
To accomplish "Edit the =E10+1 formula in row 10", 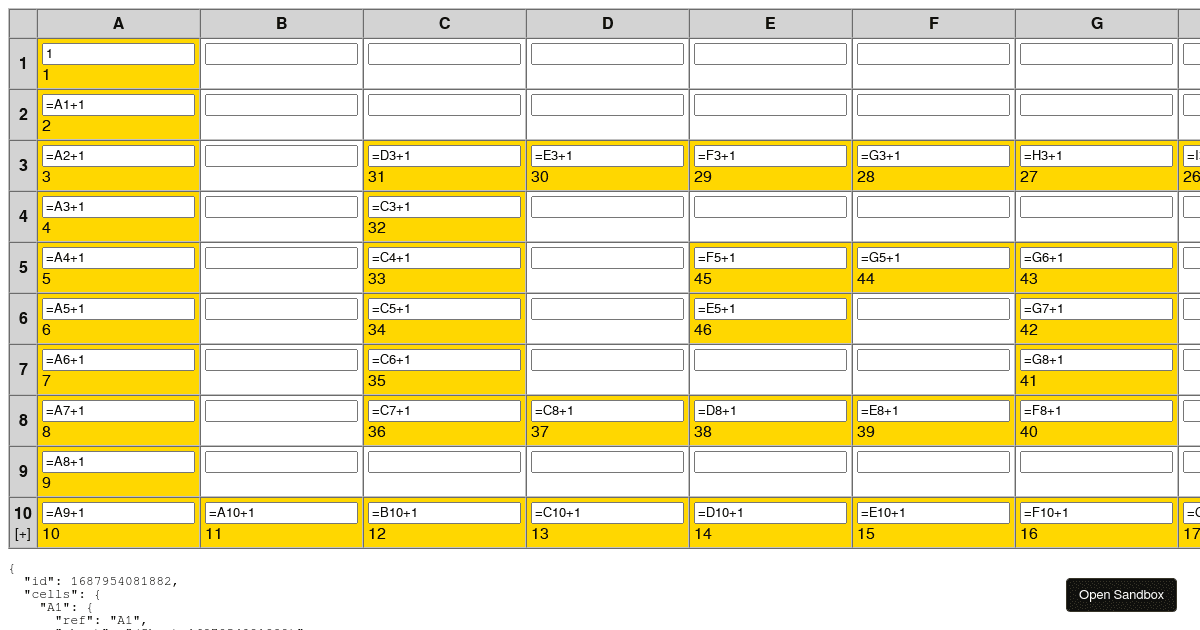I will click(933, 512).
